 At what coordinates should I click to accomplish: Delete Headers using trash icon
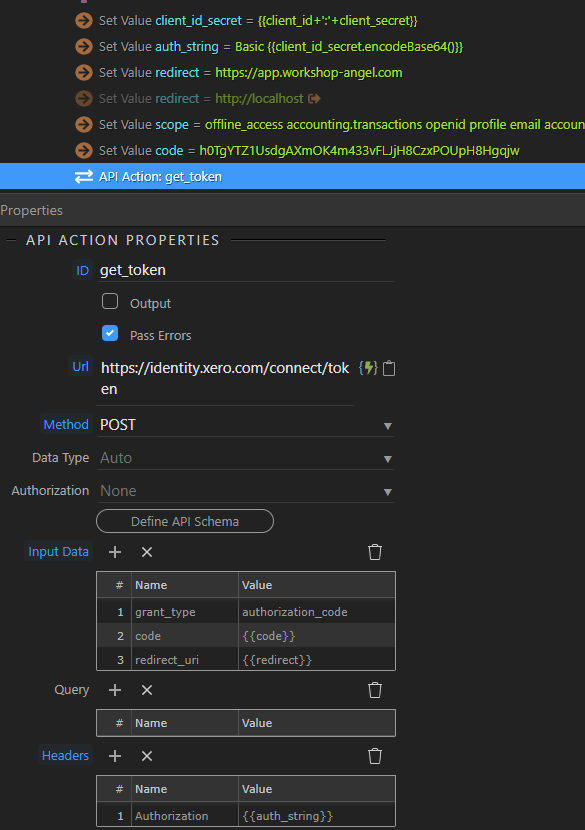pos(375,756)
